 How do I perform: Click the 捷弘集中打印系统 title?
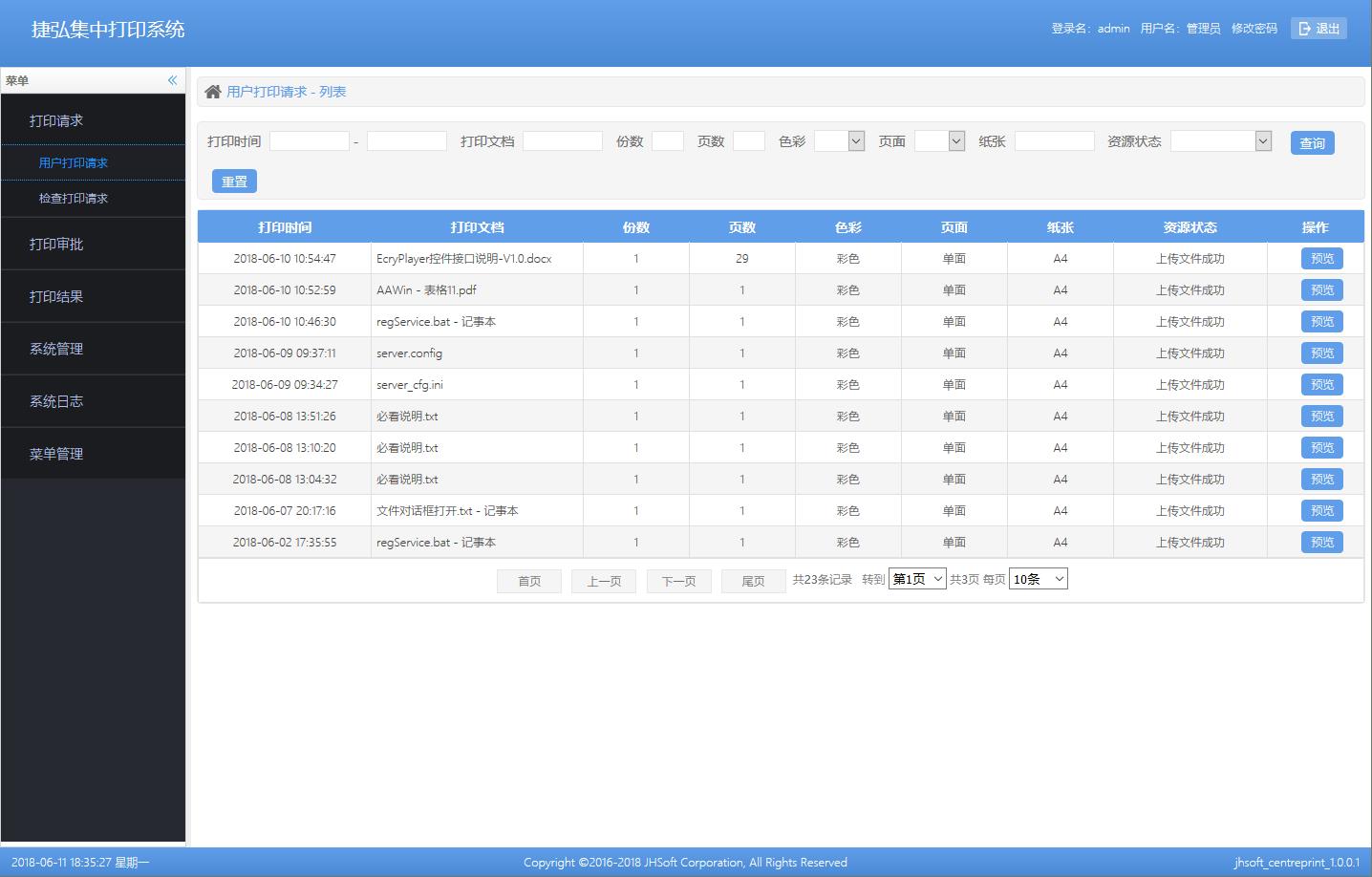(x=108, y=30)
